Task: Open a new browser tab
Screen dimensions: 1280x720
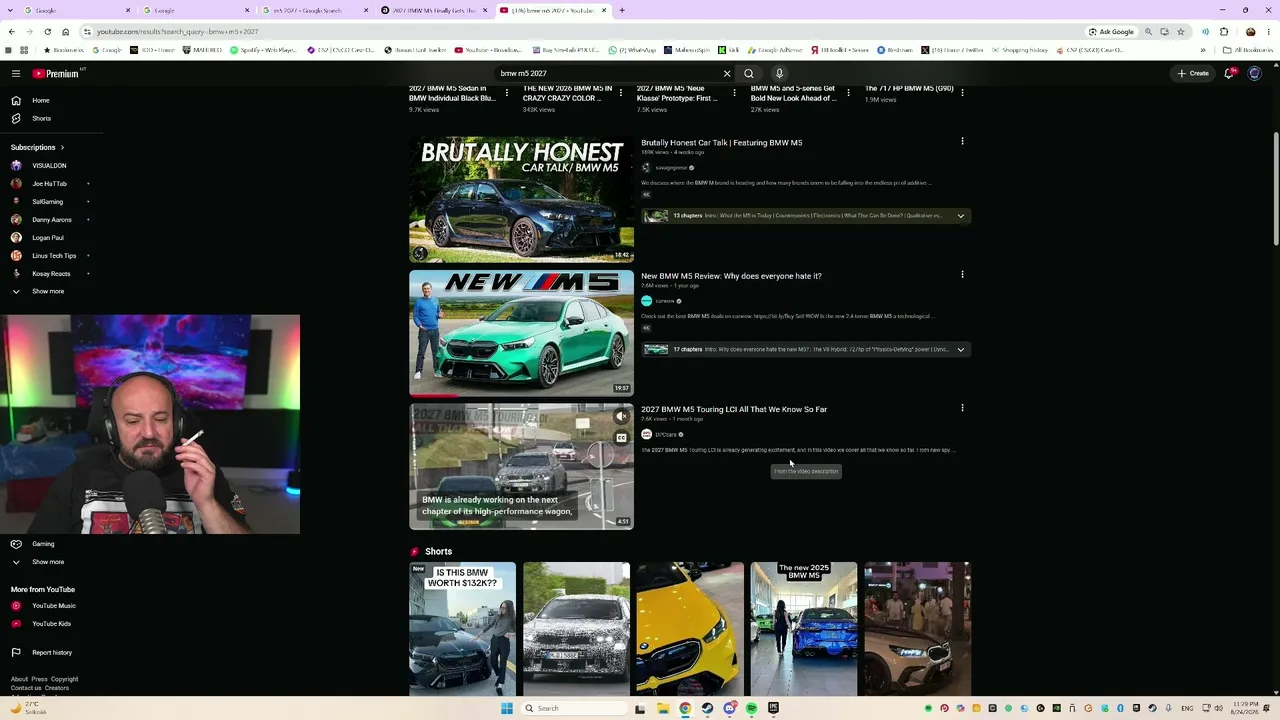Action: click(622, 10)
